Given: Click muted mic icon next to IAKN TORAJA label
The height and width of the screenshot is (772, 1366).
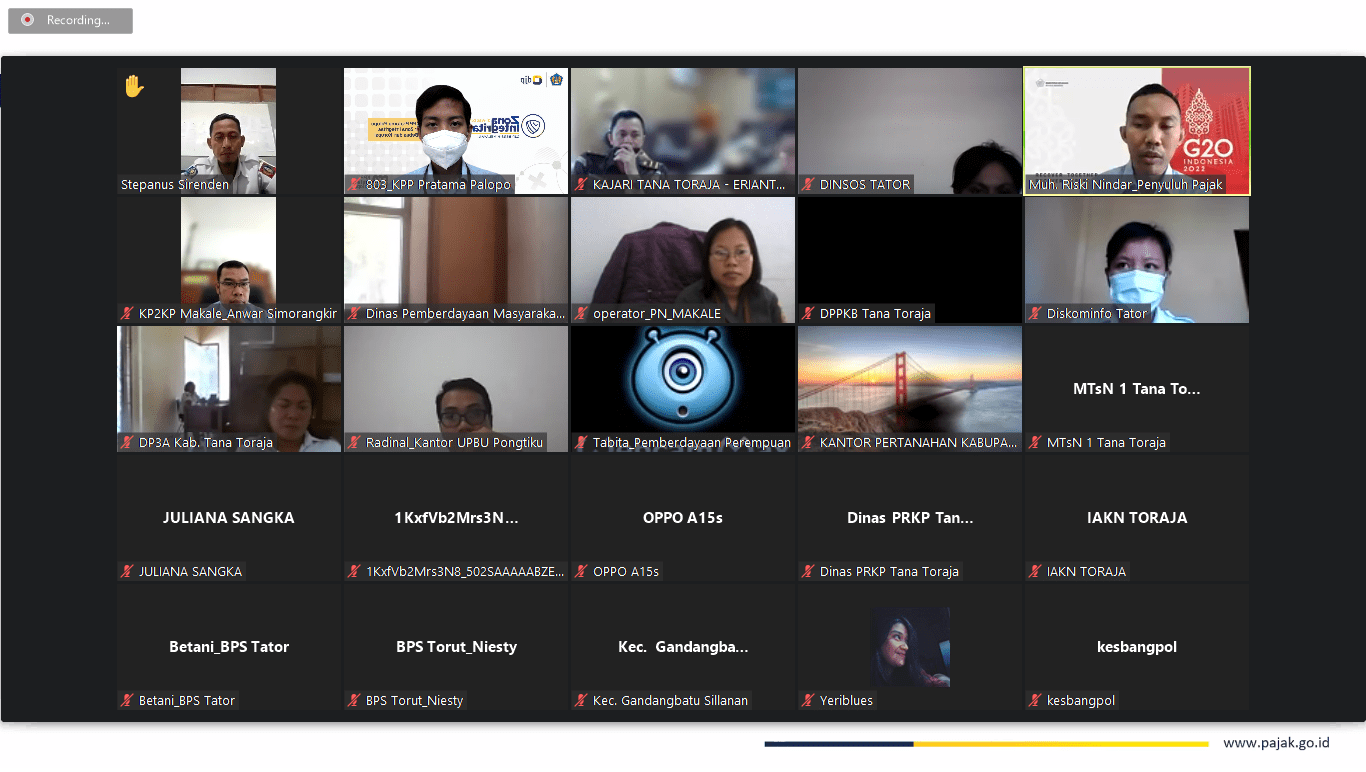Looking at the screenshot, I should click(x=1035, y=572).
